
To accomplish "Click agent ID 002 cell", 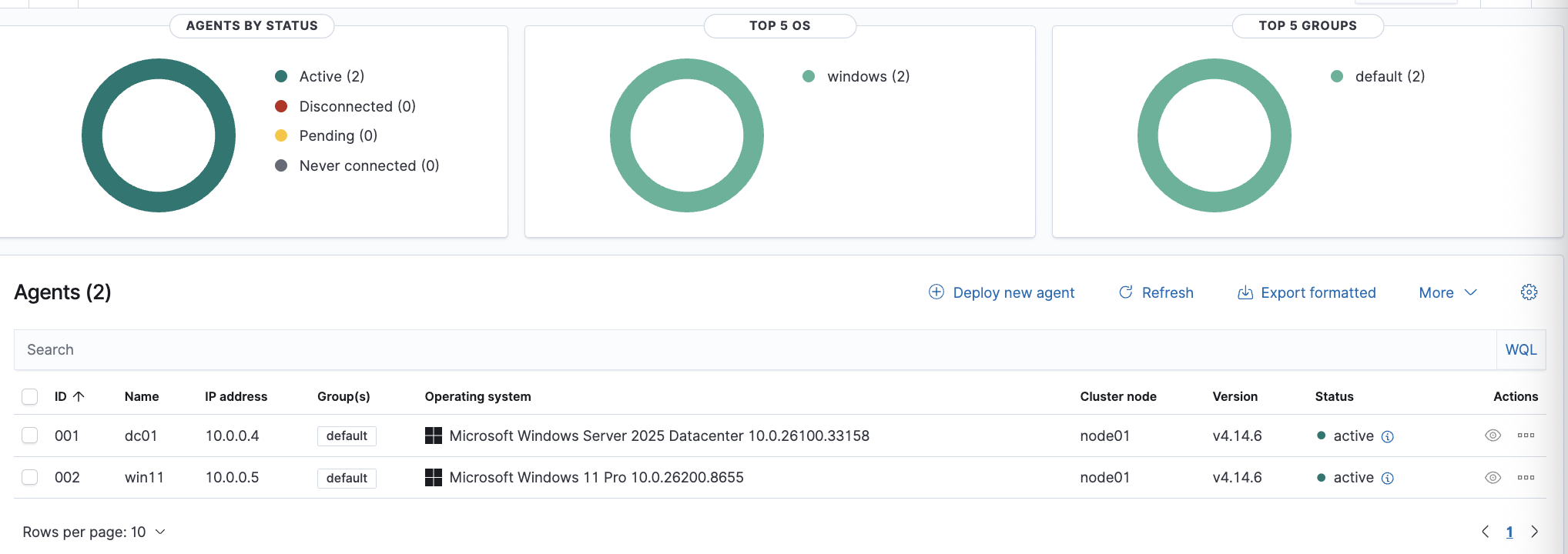I will 67,477.
